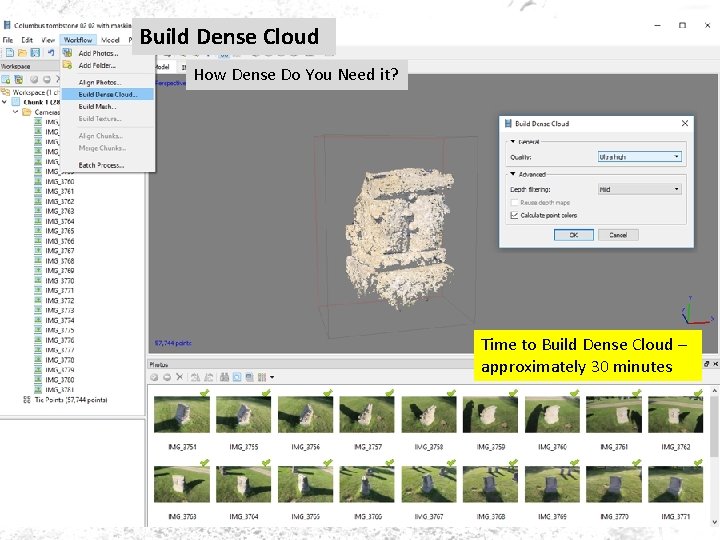Click the highlighted blue view icon in Photos toolbar
The image size is (720, 540).
(x=237, y=377)
